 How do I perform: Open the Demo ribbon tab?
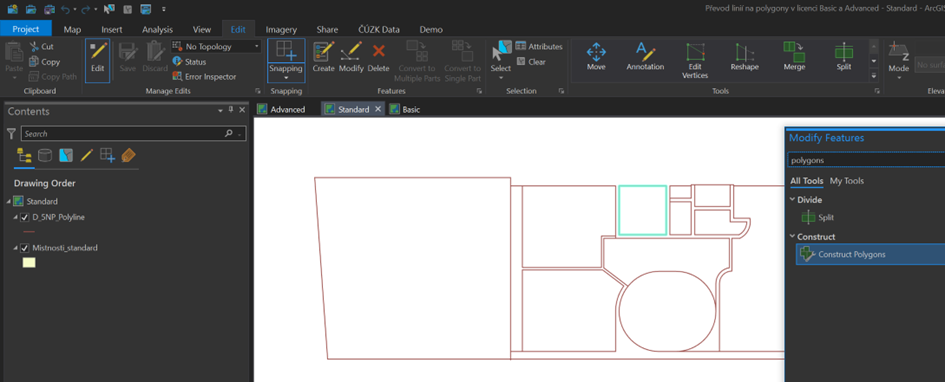pos(431,30)
